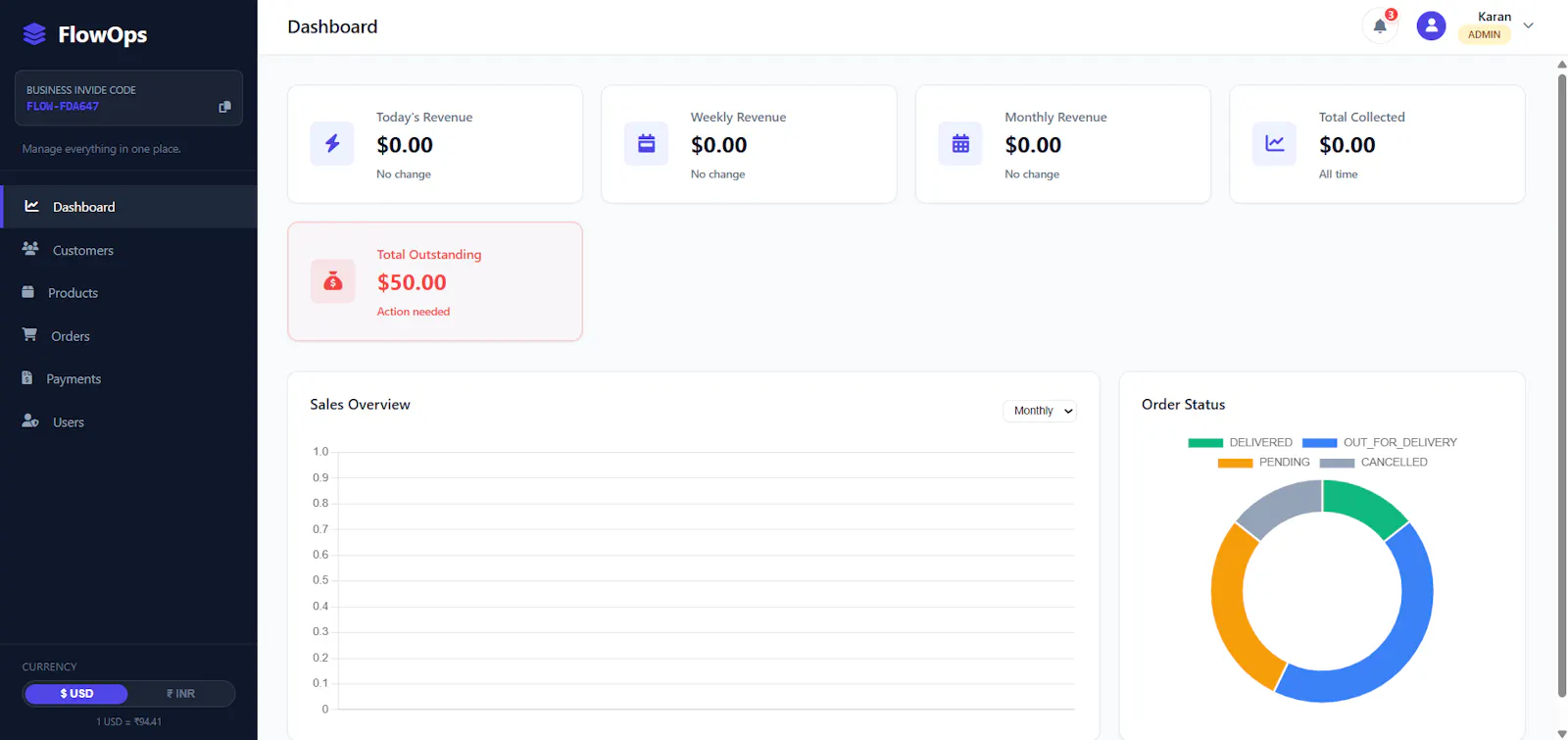Click the Dashboard page title
This screenshot has width=1568, height=740.
(x=332, y=26)
